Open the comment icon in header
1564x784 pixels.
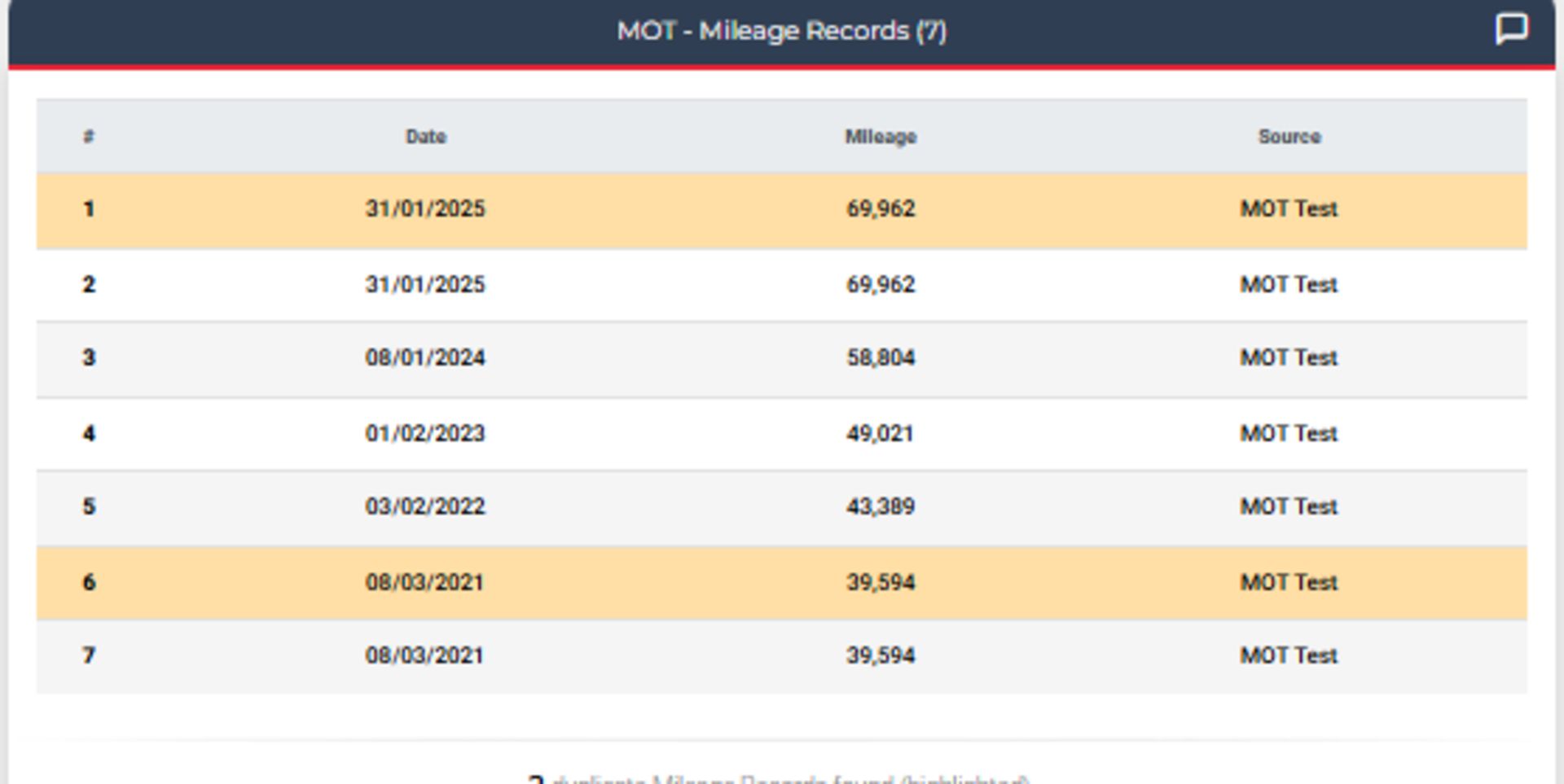(x=1511, y=29)
